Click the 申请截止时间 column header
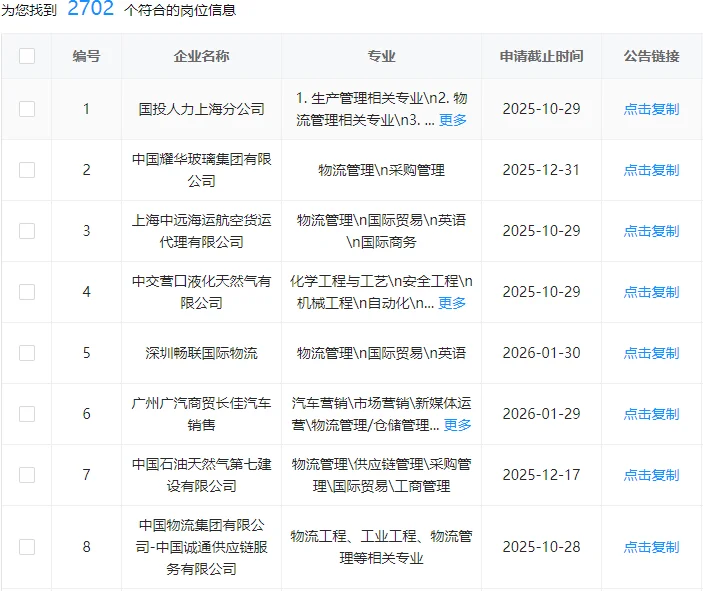 click(x=542, y=56)
